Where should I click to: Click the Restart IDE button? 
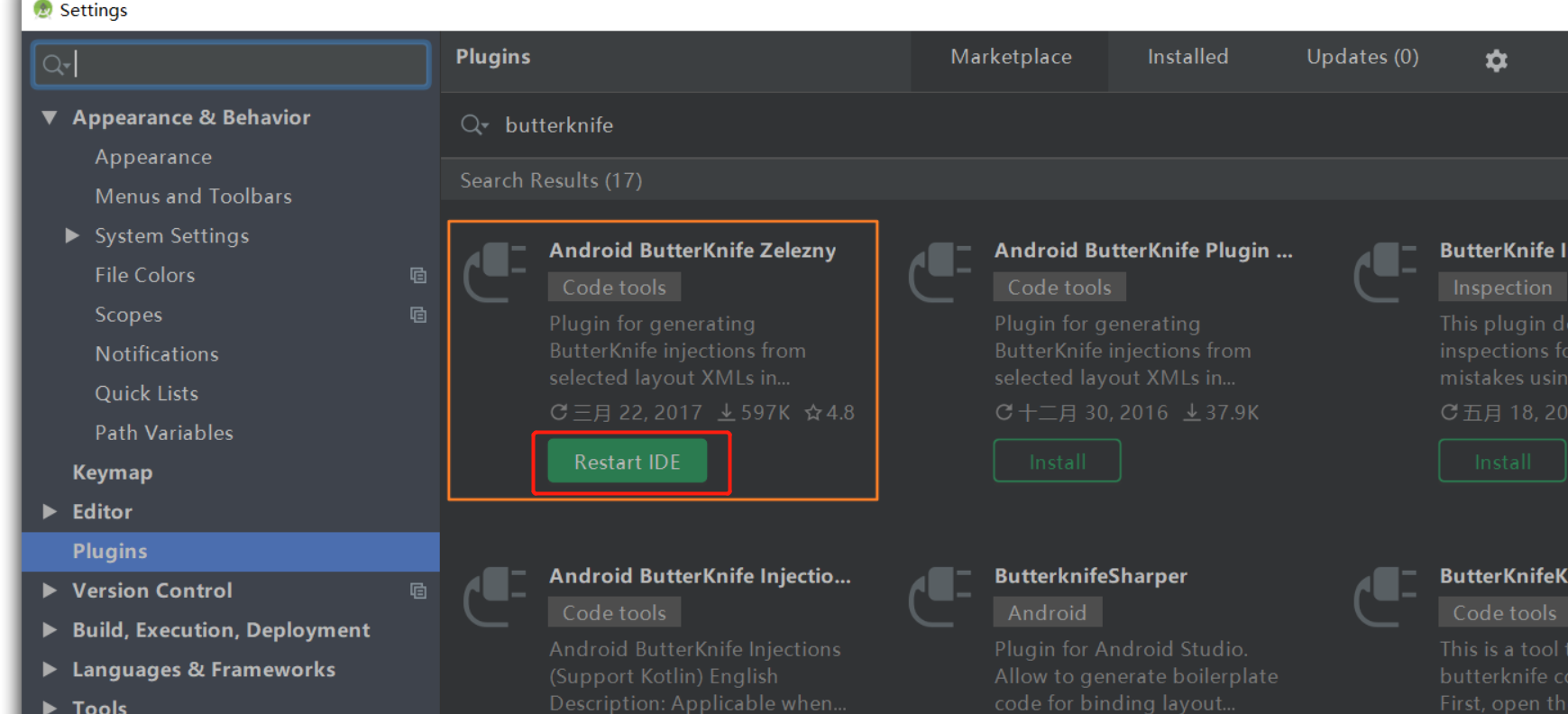click(x=628, y=462)
